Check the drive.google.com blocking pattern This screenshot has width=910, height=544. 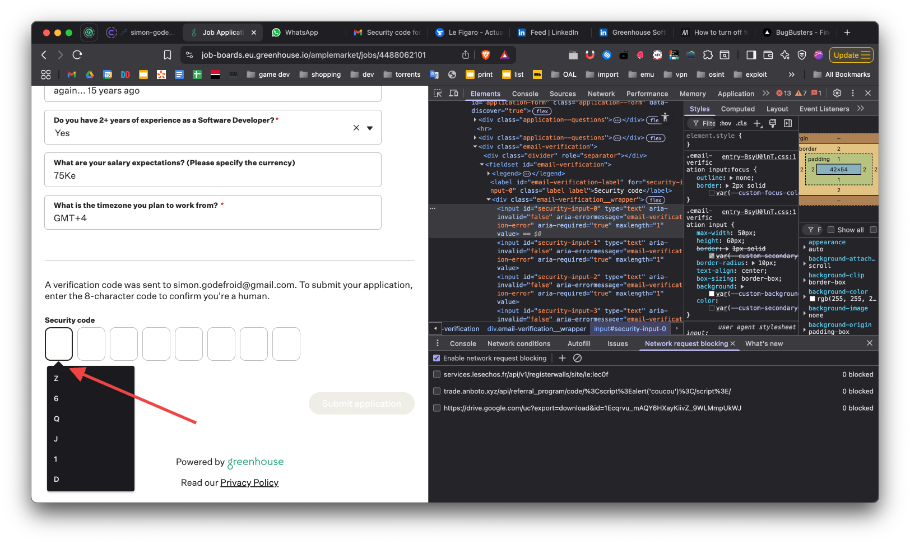tap(437, 408)
